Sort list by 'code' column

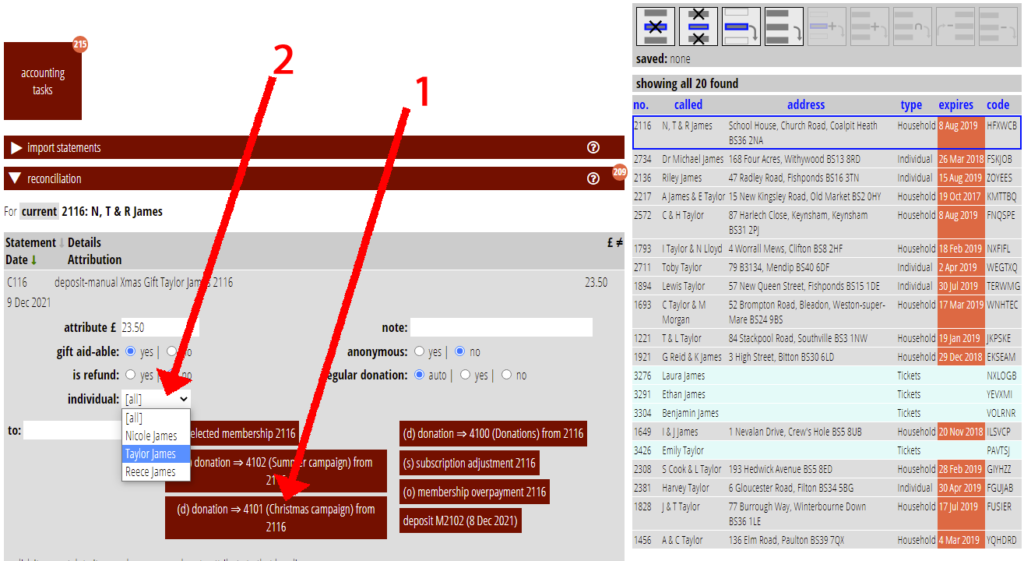[998, 104]
